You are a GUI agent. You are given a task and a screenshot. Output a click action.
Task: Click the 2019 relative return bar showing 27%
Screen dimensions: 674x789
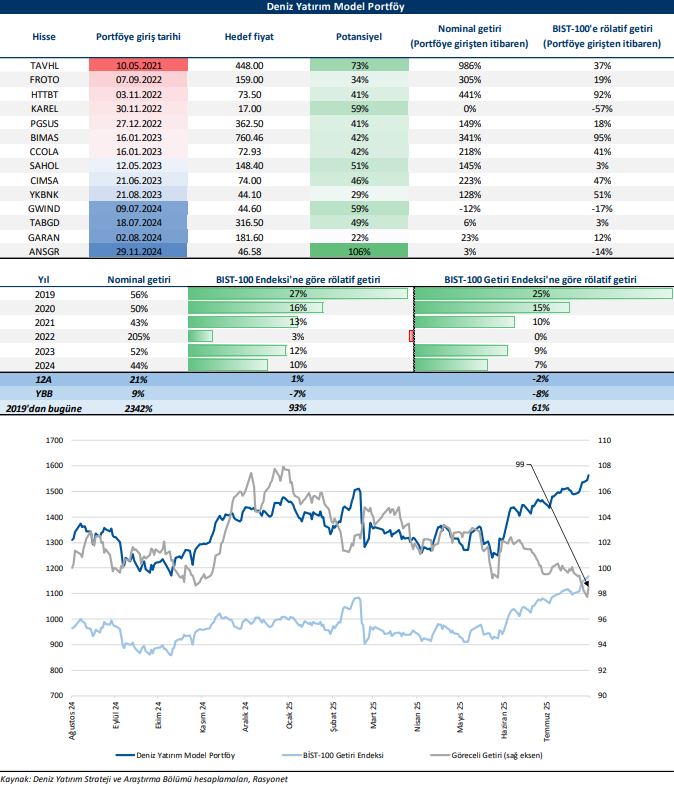click(297, 294)
